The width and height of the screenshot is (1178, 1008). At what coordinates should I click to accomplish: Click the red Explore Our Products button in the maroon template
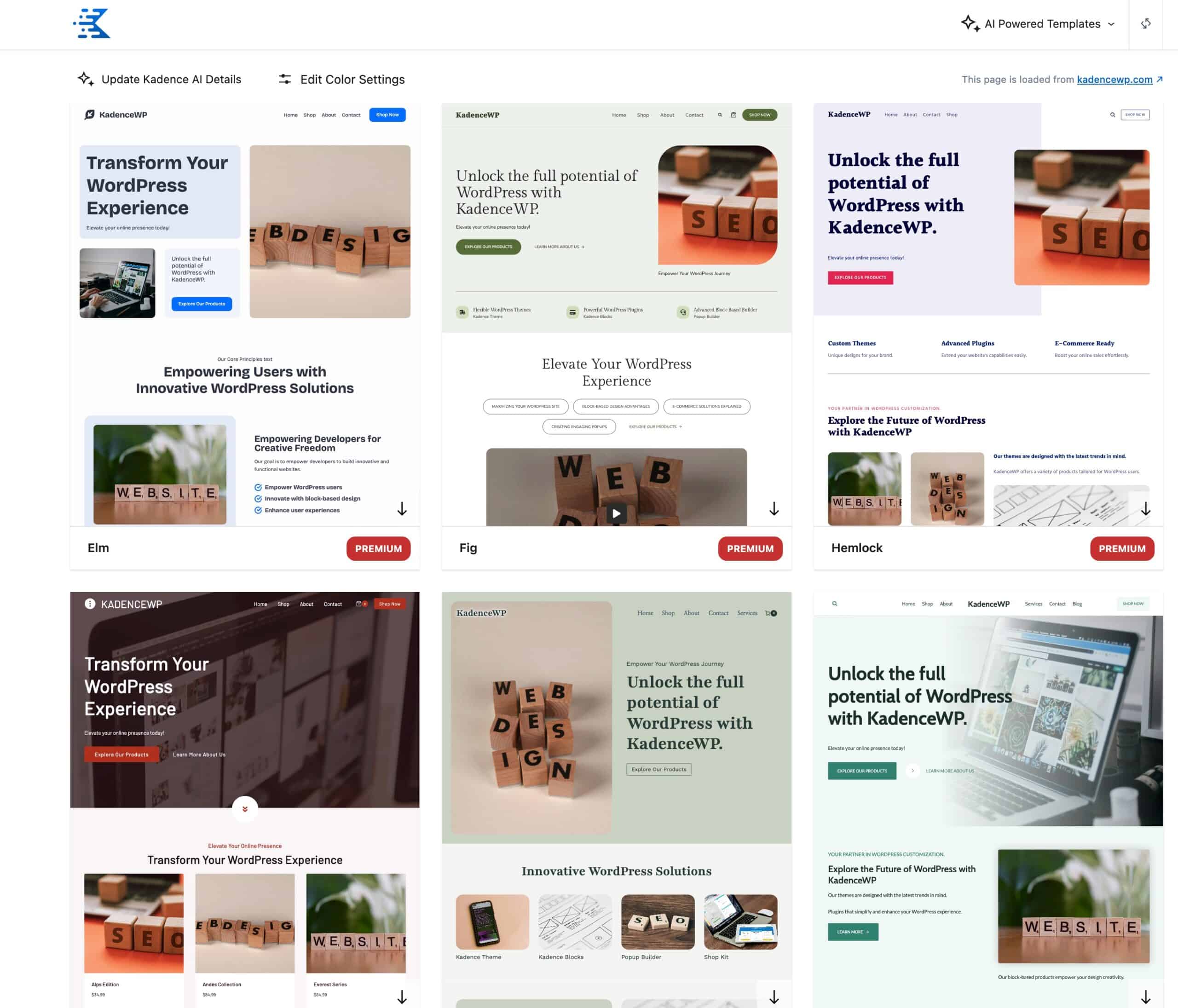tap(121, 755)
